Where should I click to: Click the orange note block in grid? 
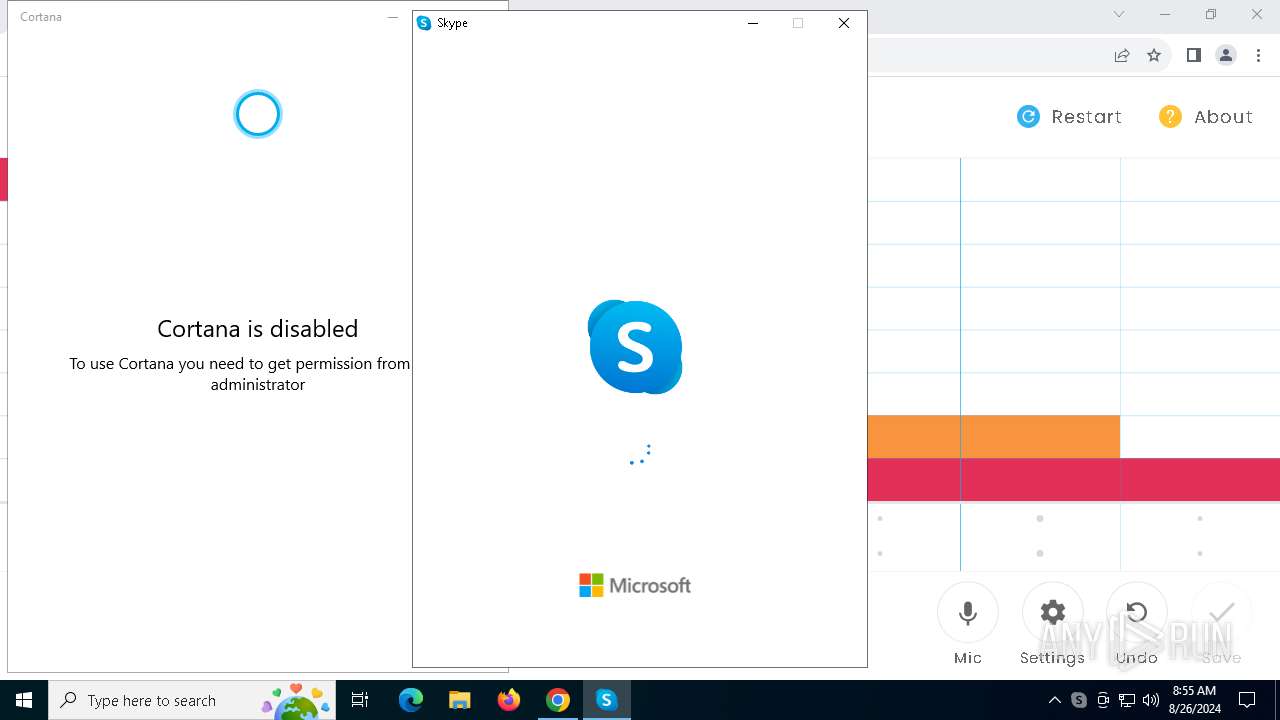(993, 436)
